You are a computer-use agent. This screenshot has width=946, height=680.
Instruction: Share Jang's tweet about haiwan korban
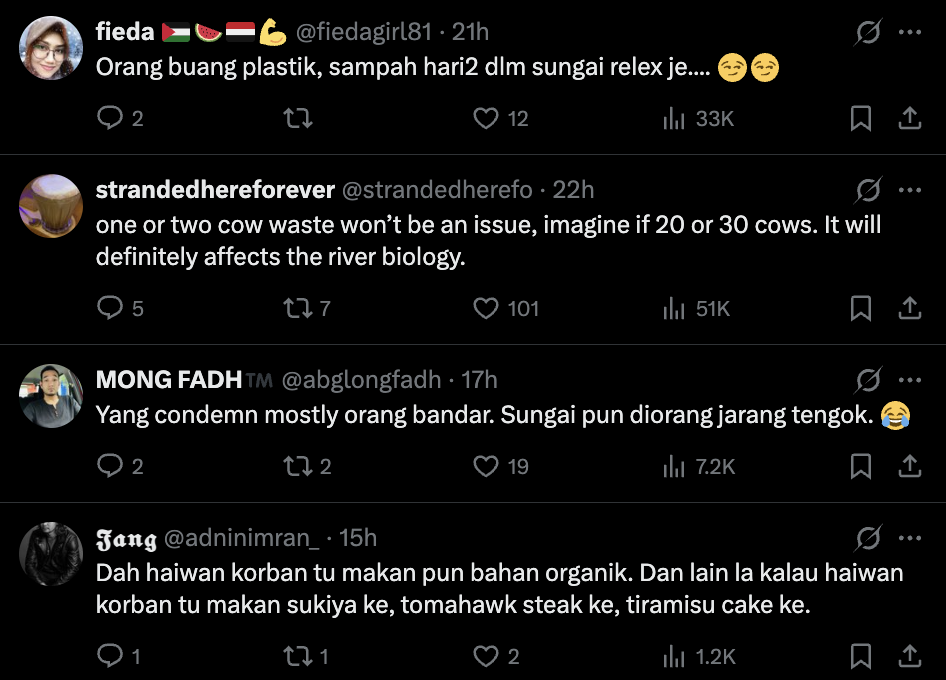[x=909, y=656]
